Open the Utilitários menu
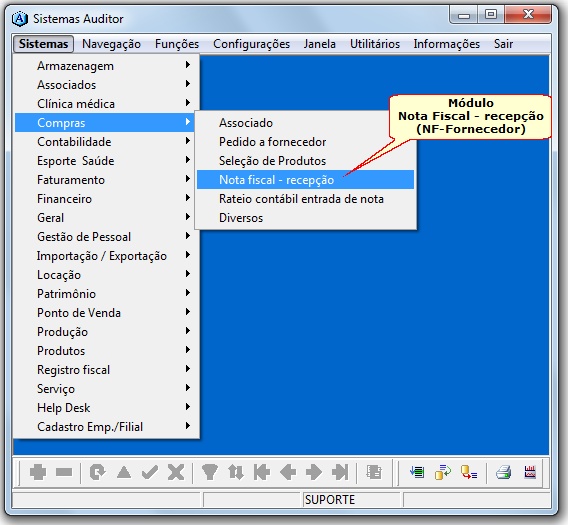Image resolution: width=568 pixels, height=525 pixels. tap(375, 44)
